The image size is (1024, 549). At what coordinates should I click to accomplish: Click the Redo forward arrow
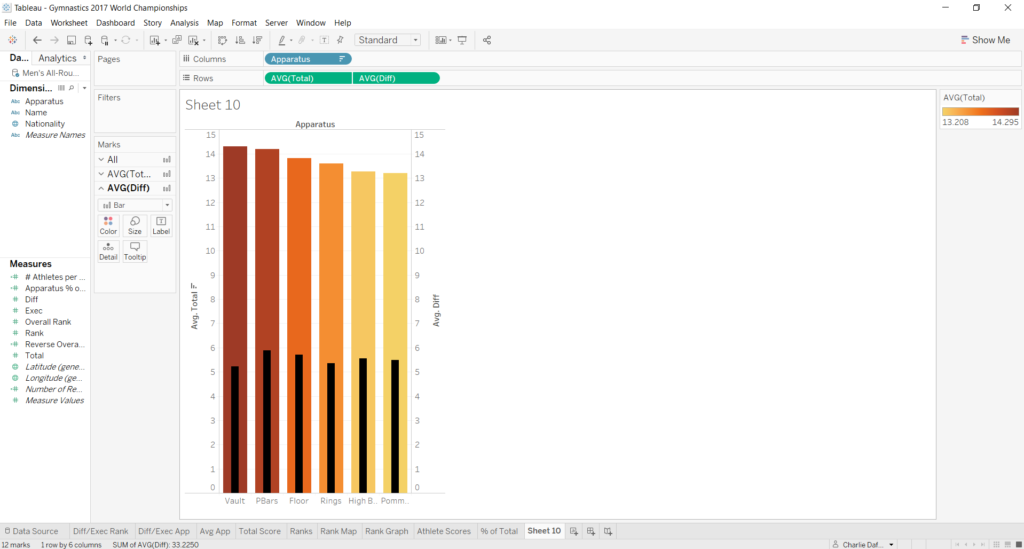(x=54, y=40)
